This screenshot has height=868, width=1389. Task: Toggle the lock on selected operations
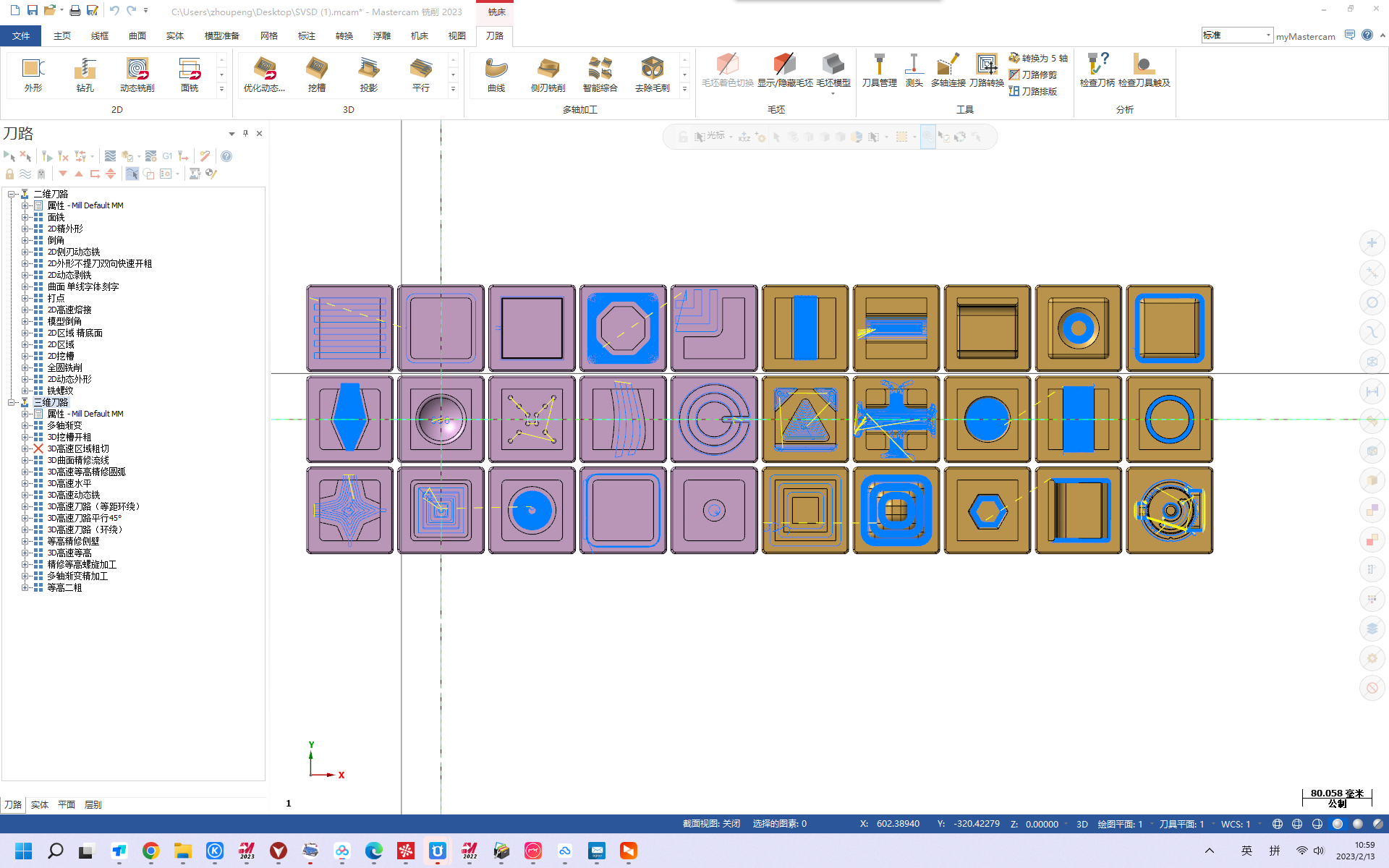pos(9,174)
